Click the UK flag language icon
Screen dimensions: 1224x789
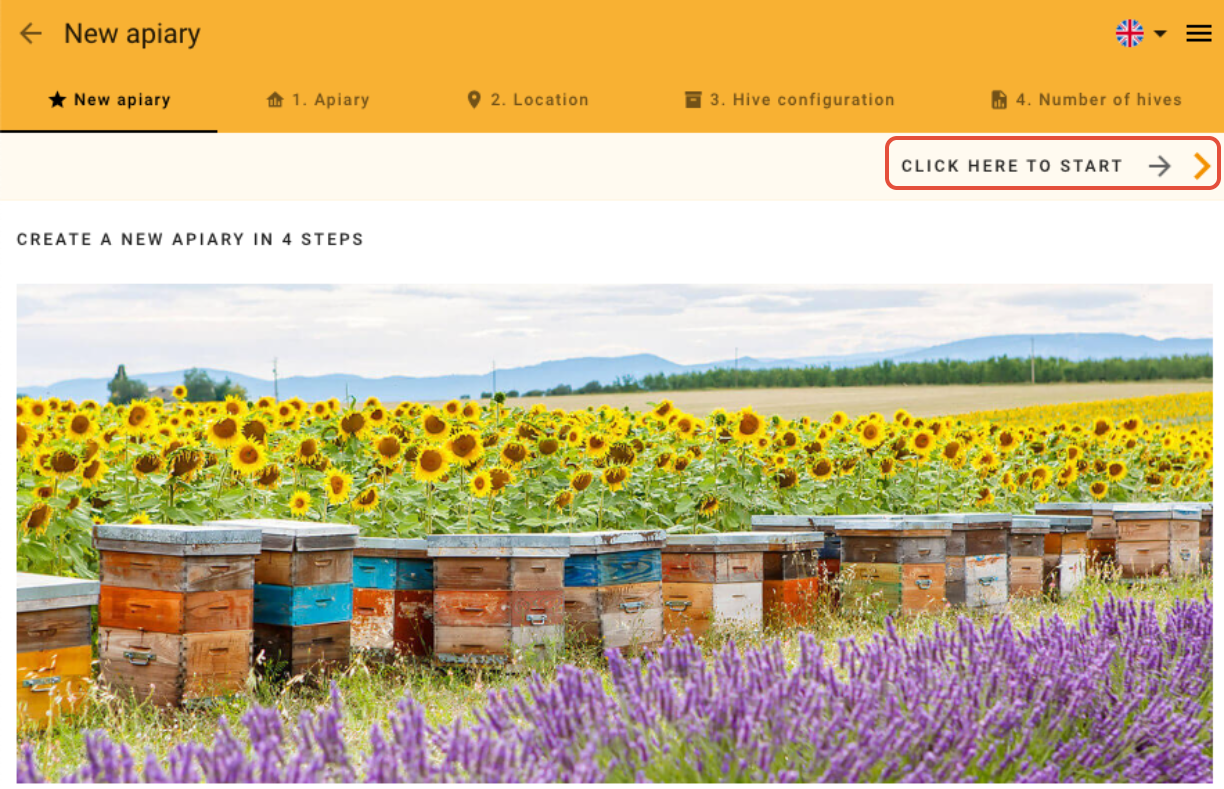[1130, 33]
